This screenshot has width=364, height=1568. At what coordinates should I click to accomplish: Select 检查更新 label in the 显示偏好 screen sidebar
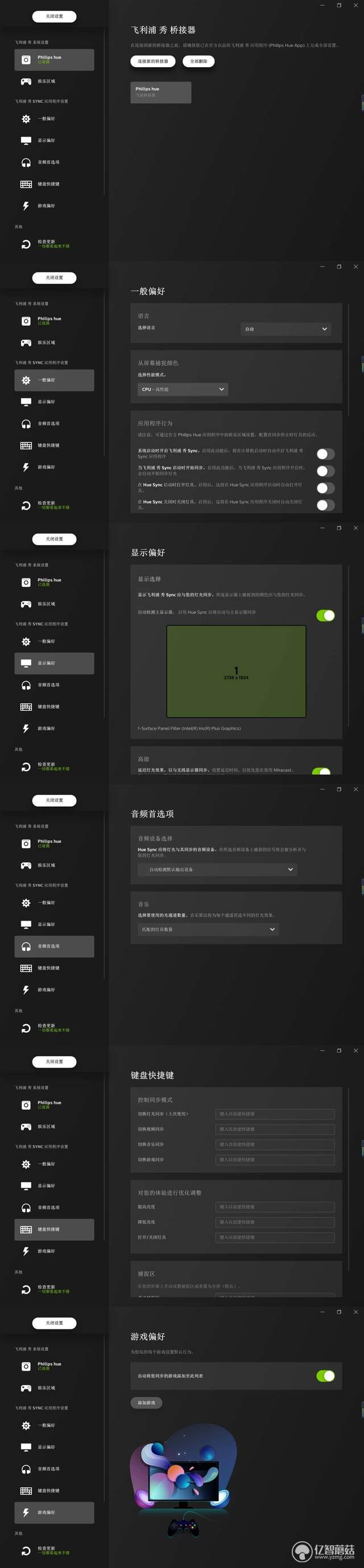[x=46, y=765]
